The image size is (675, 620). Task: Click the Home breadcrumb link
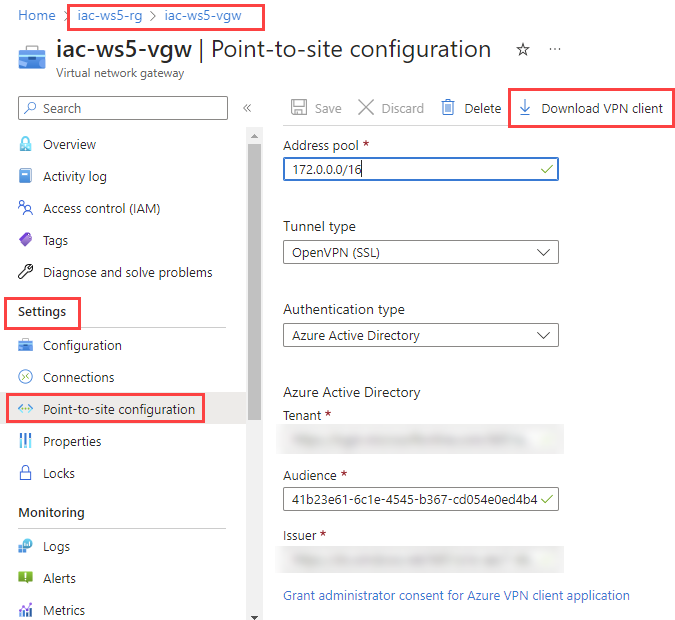(37, 16)
